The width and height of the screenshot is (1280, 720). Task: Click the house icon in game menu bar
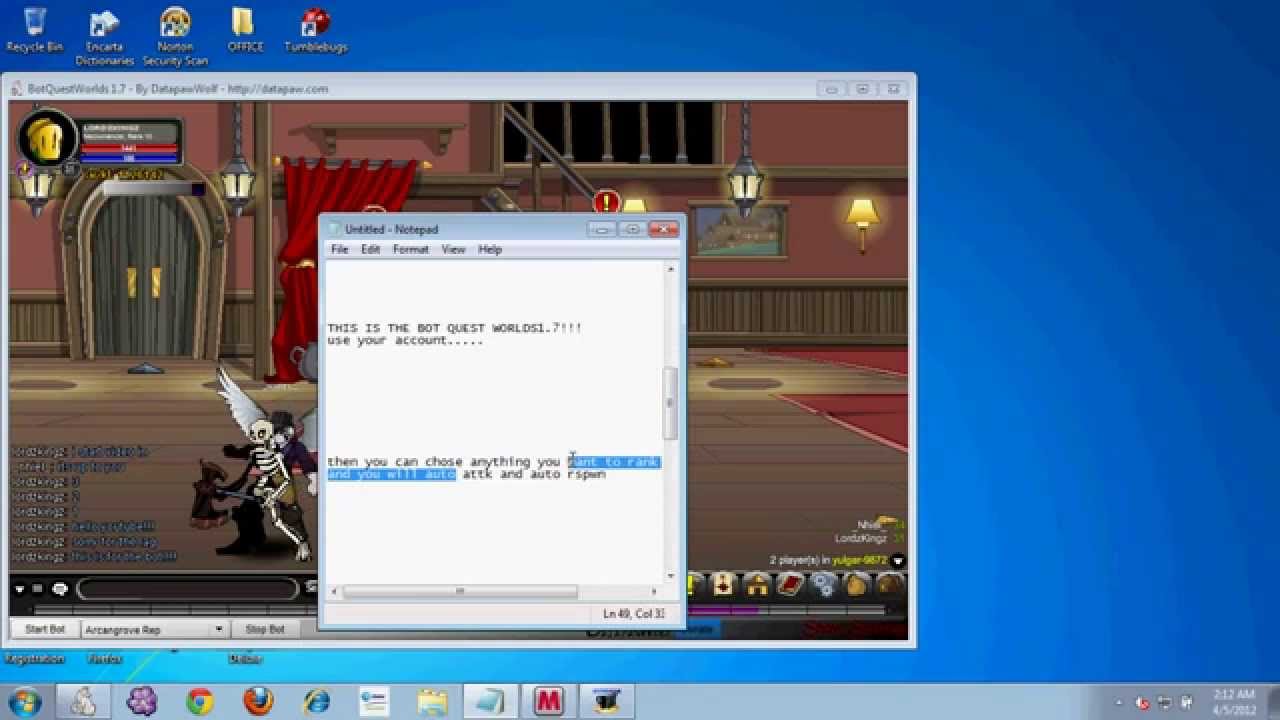tap(757, 586)
